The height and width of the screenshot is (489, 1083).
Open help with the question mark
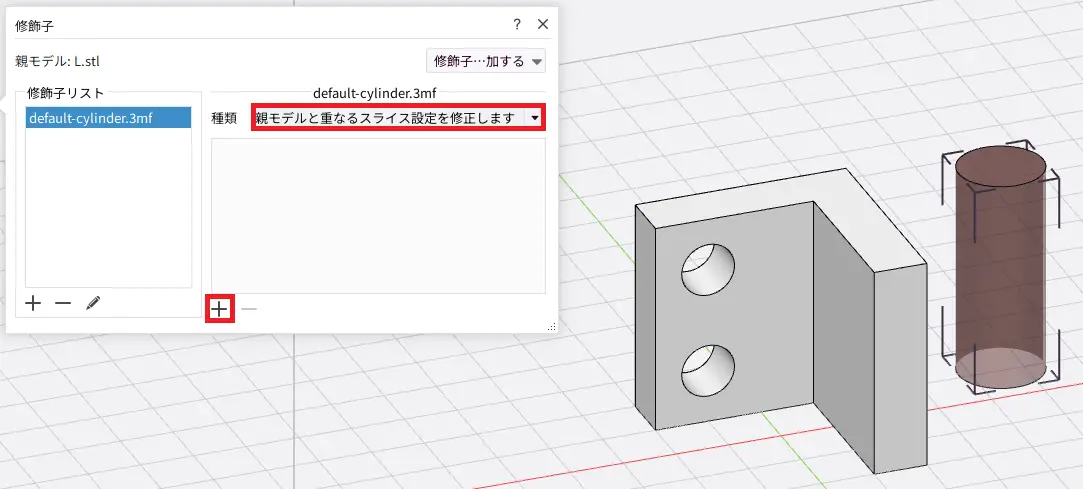517,24
